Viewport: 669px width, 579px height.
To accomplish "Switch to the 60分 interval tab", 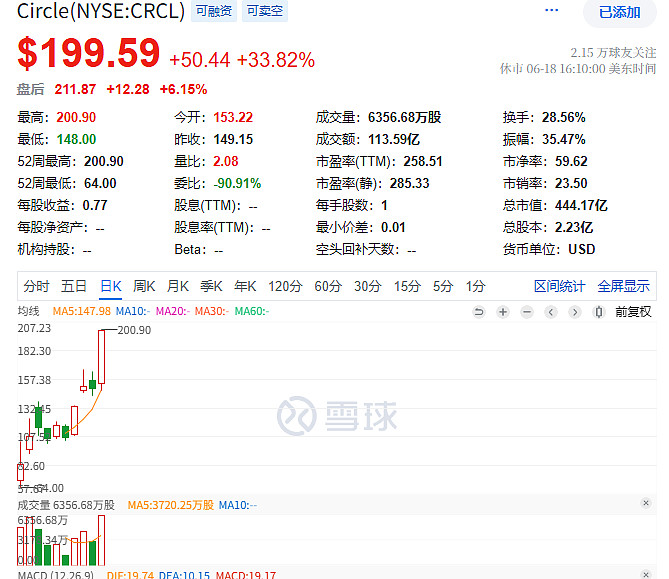I will (328, 286).
